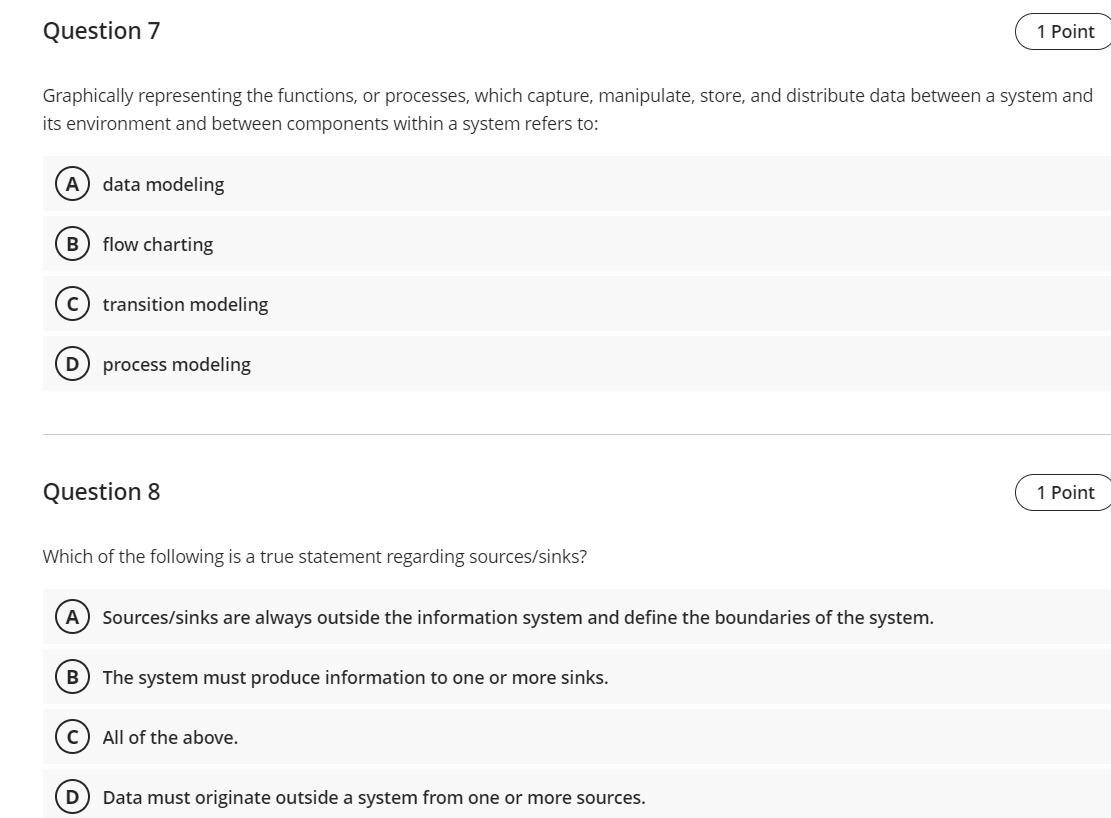Click the 1 Point badge on Question 8
Image resolution: width=1111 pixels, height=818 pixels.
(1063, 492)
